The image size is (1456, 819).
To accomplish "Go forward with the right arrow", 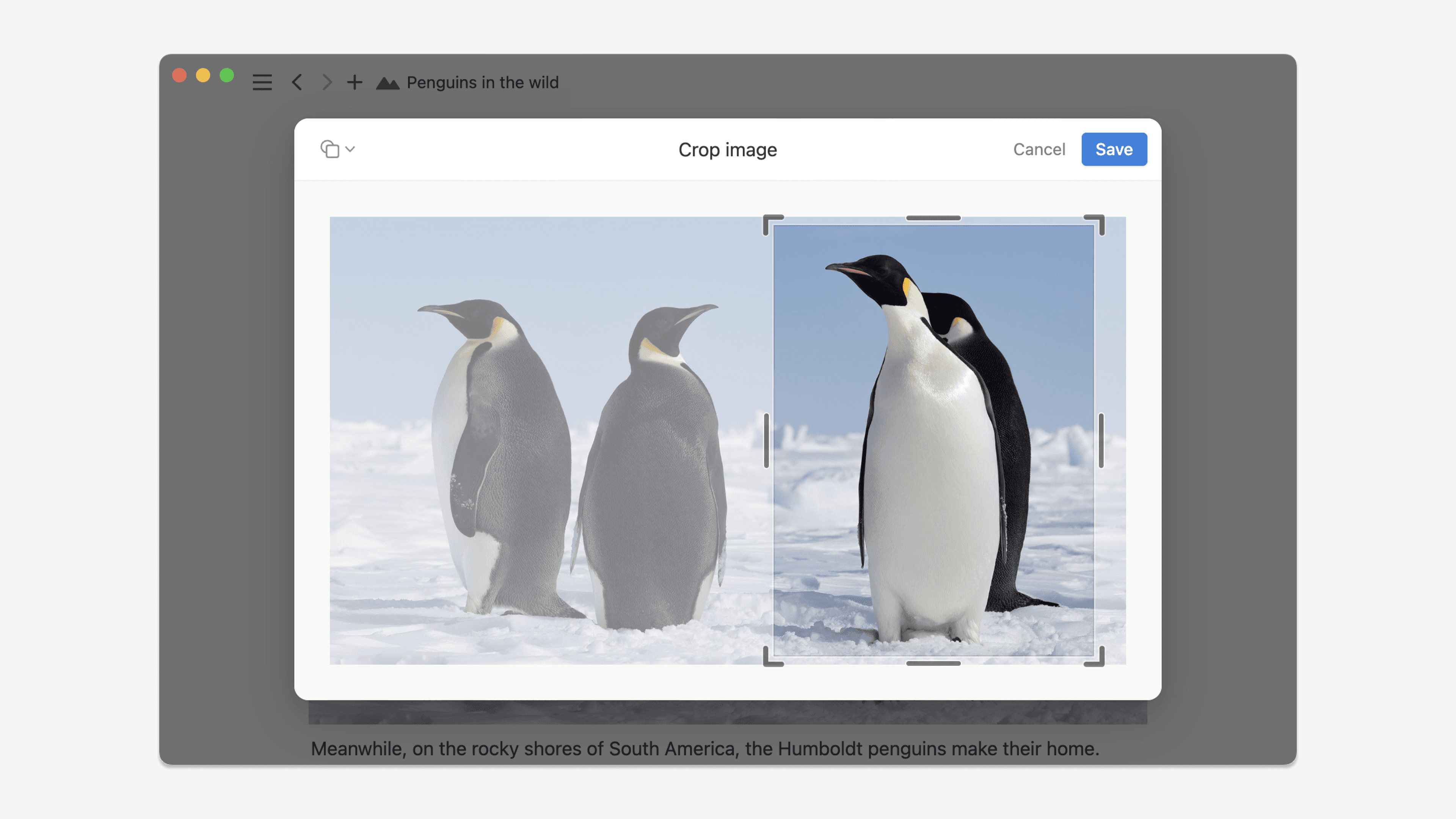I will (x=327, y=83).
